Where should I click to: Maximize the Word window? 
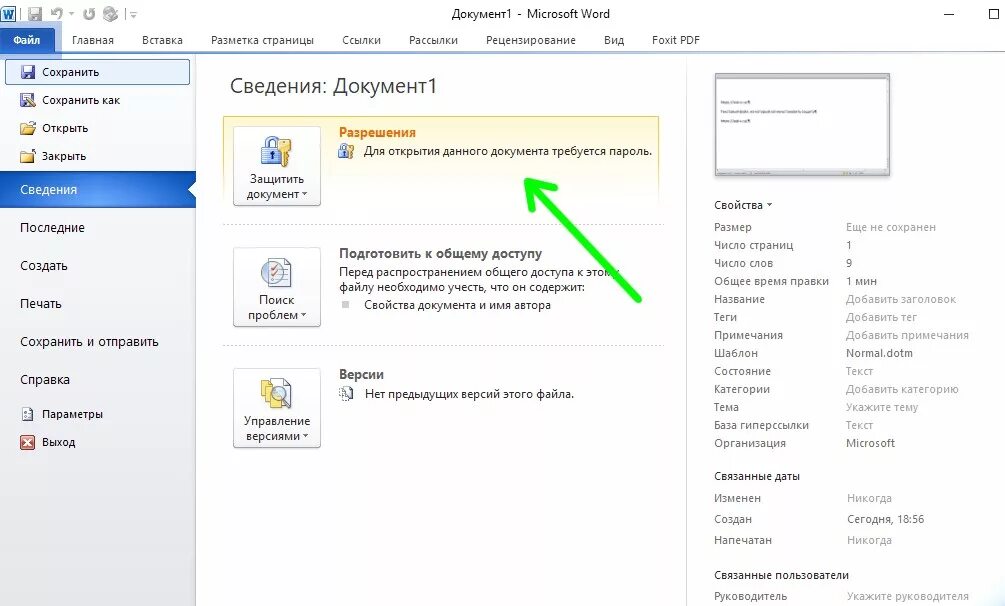(x=994, y=14)
